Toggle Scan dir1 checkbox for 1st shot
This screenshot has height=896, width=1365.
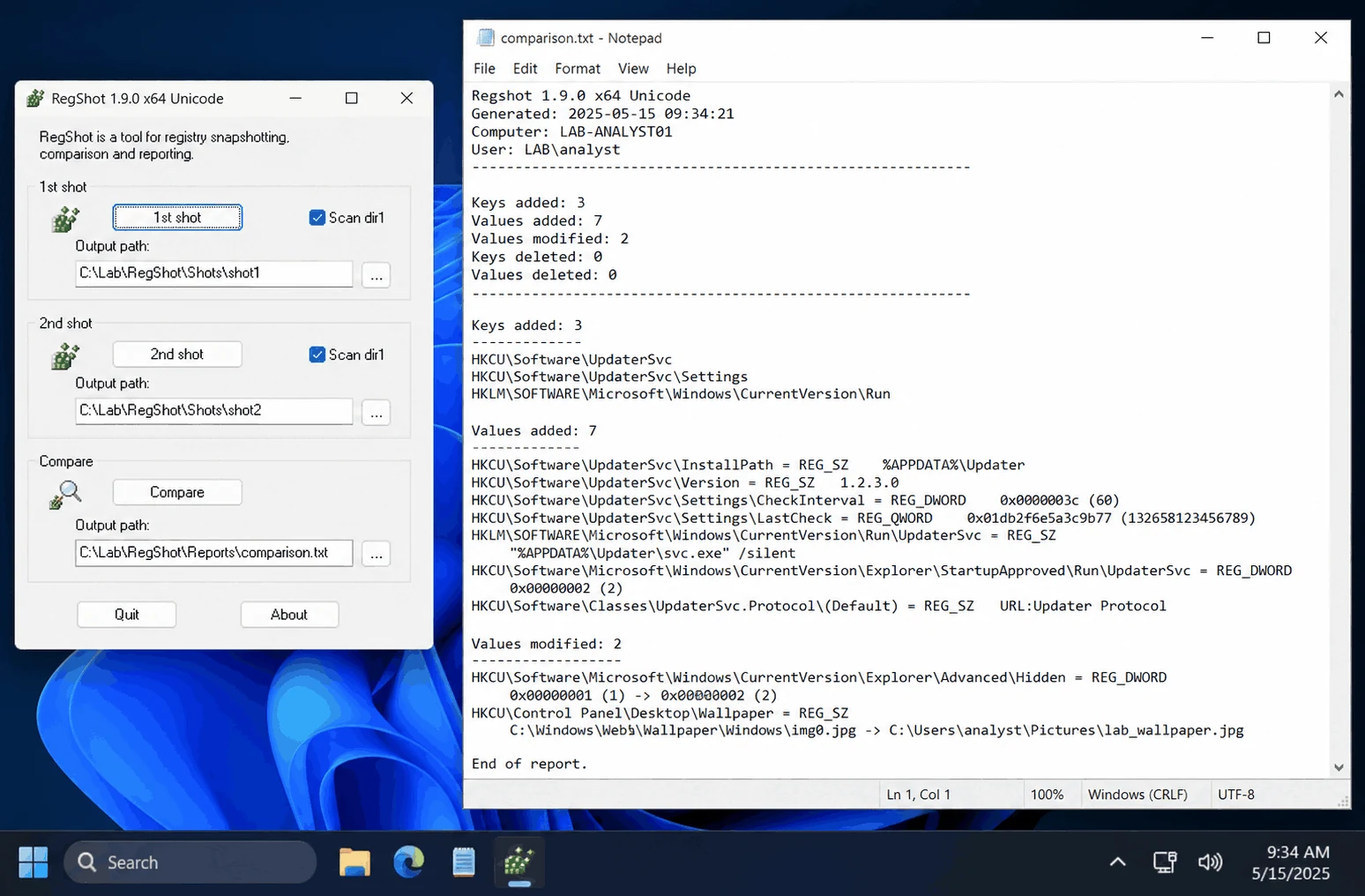317,218
